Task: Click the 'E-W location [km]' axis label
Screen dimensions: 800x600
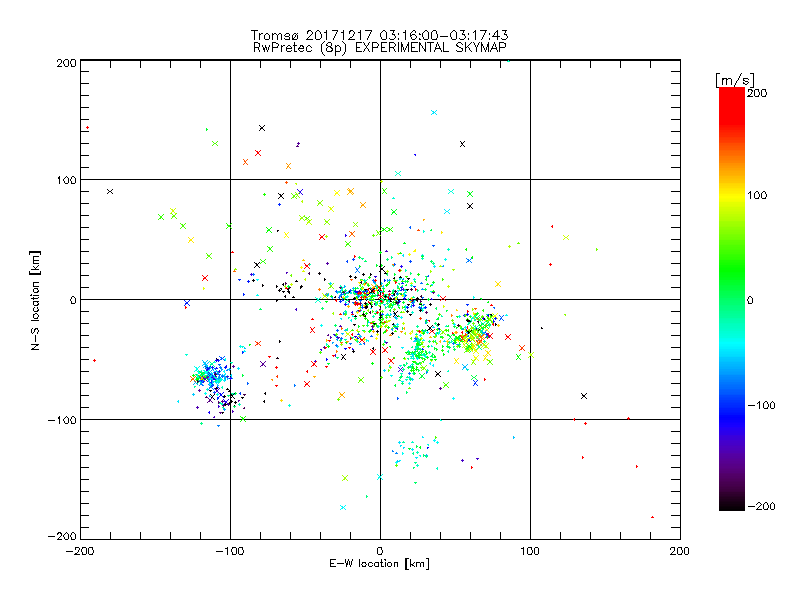Action: [379, 564]
